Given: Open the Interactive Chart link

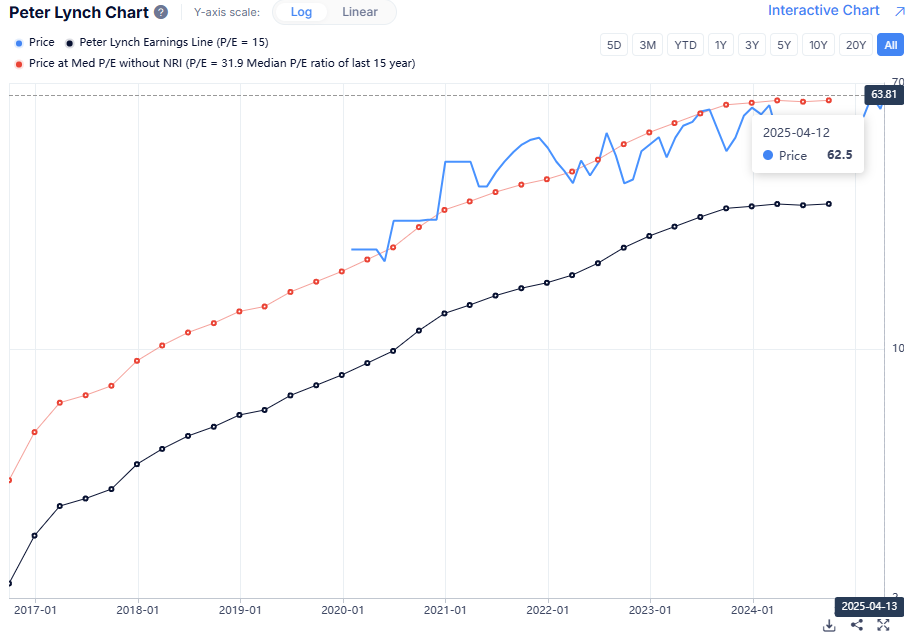Looking at the screenshot, I should [823, 11].
